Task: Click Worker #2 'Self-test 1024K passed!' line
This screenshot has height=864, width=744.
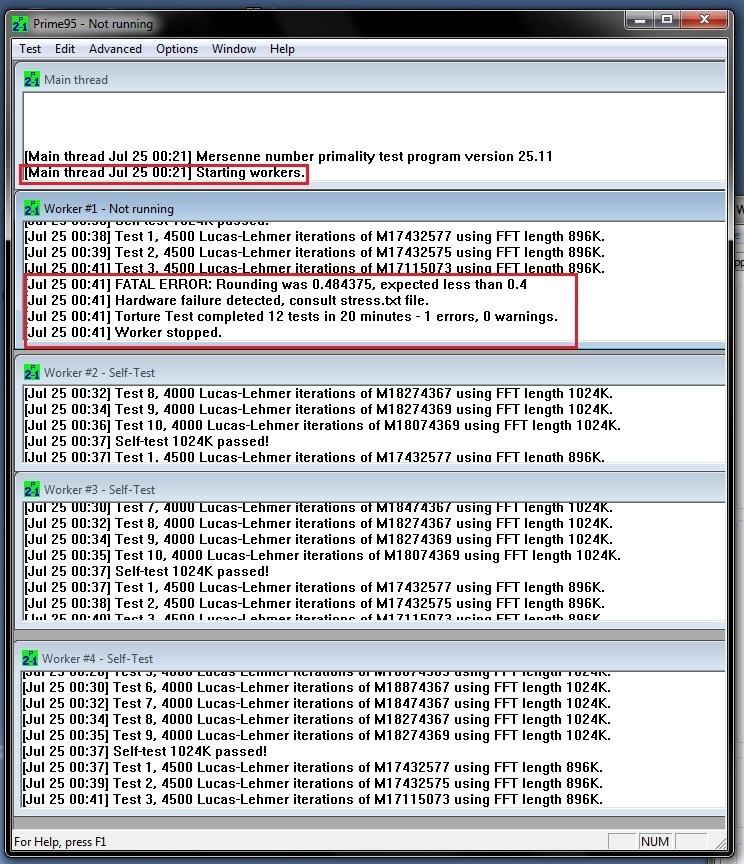Action: coord(147,441)
